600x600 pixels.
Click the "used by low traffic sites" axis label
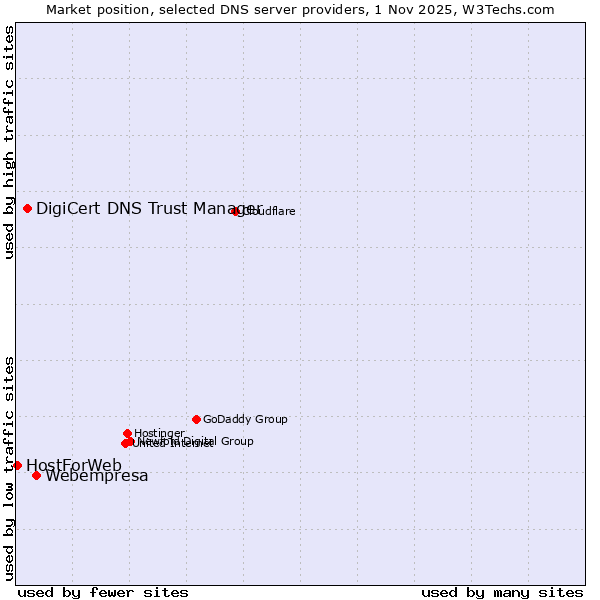click(10, 467)
